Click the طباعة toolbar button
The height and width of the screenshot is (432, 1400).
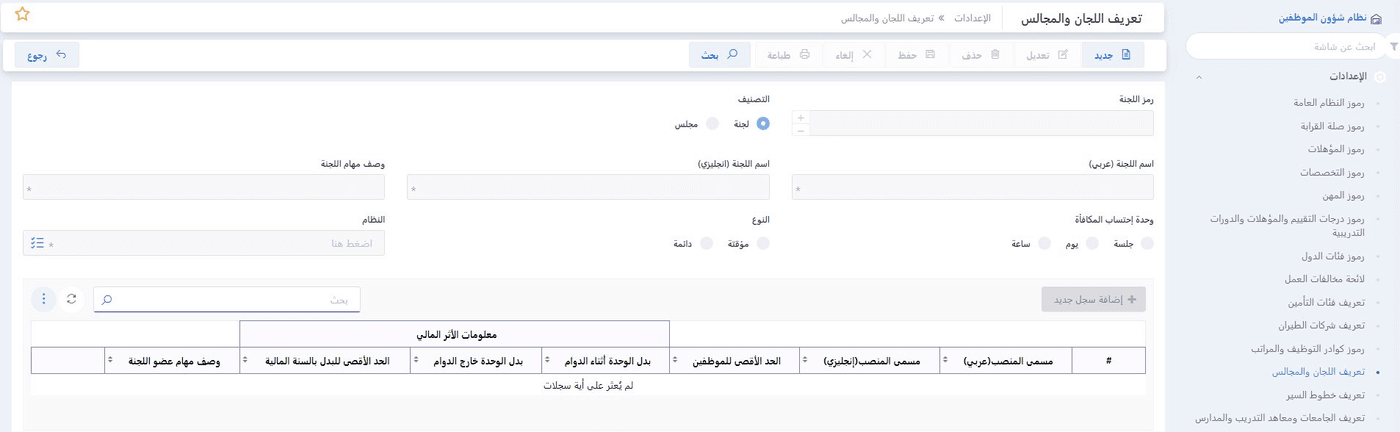click(x=788, y=55)
